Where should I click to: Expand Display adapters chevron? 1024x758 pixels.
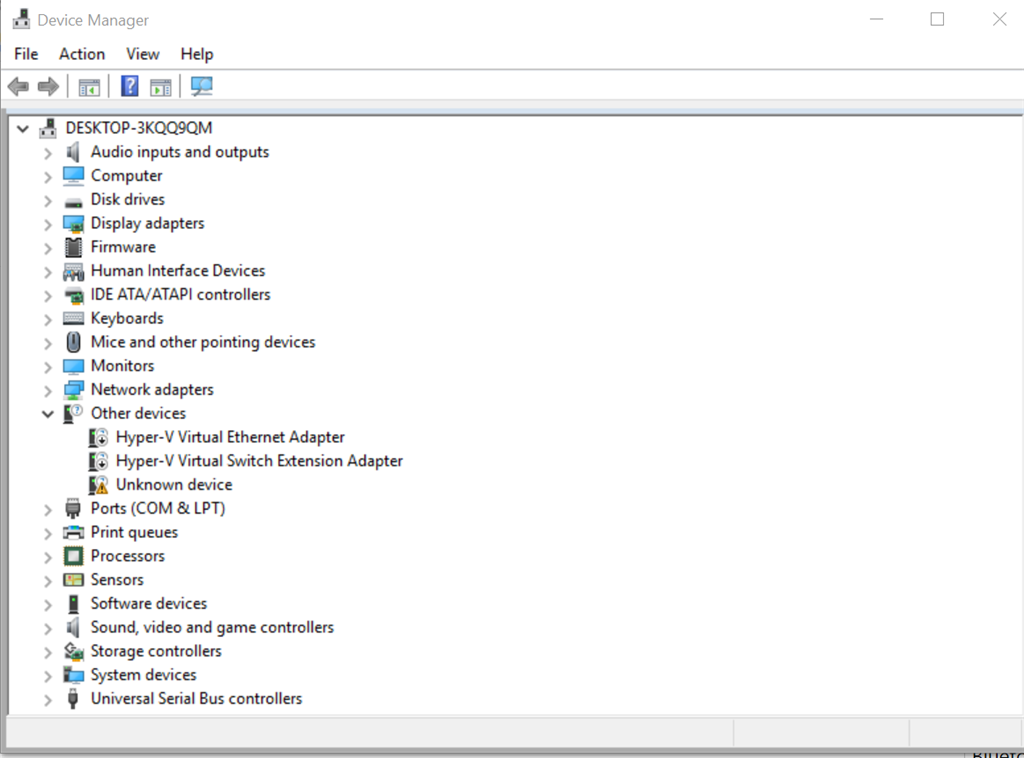click(x=48, y=225)
